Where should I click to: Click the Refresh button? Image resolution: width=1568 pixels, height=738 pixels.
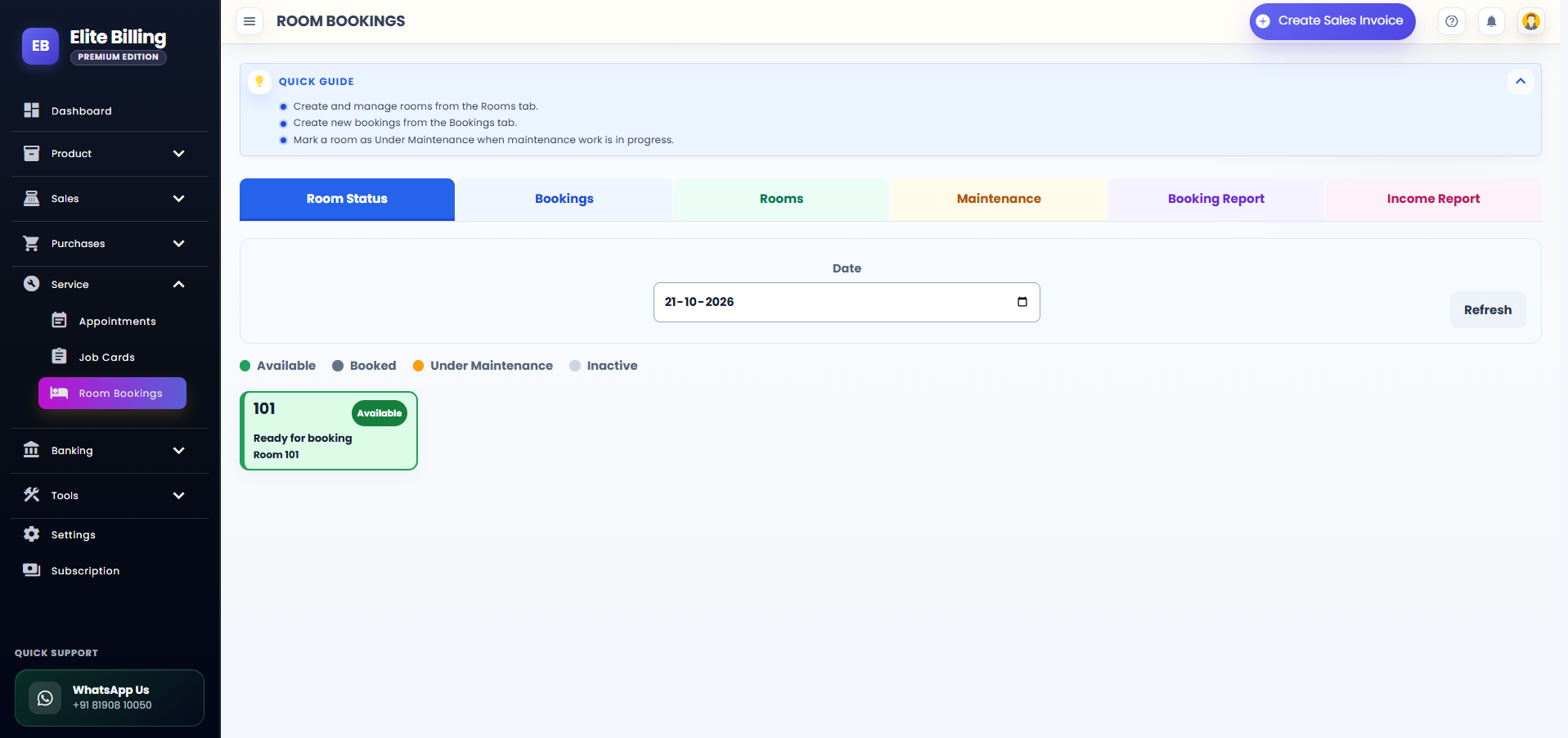point(1487,310)
